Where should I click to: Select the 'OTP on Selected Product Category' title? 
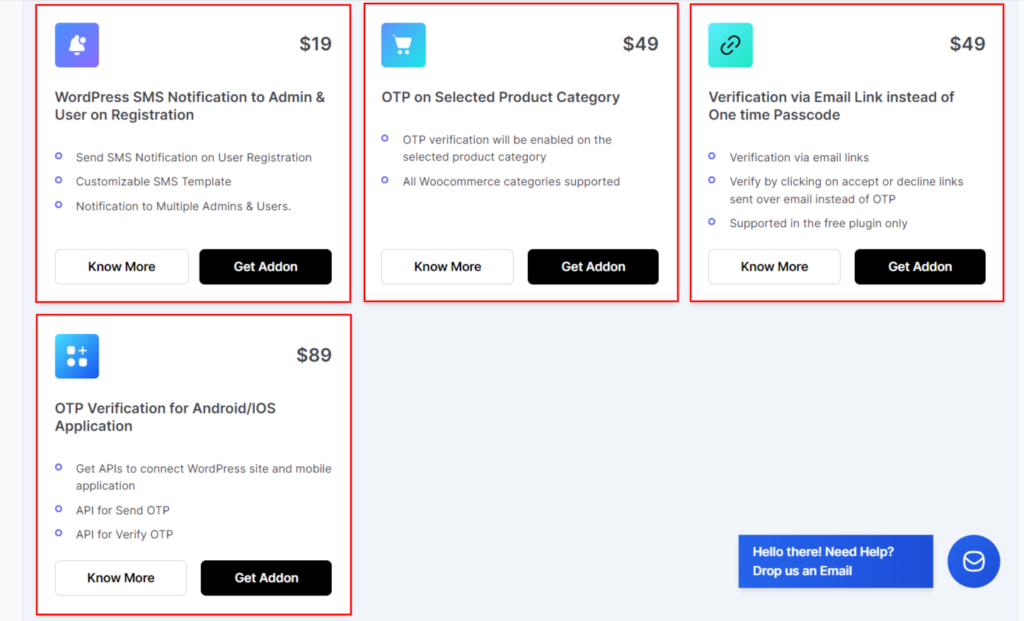click(x=500, y=97)
